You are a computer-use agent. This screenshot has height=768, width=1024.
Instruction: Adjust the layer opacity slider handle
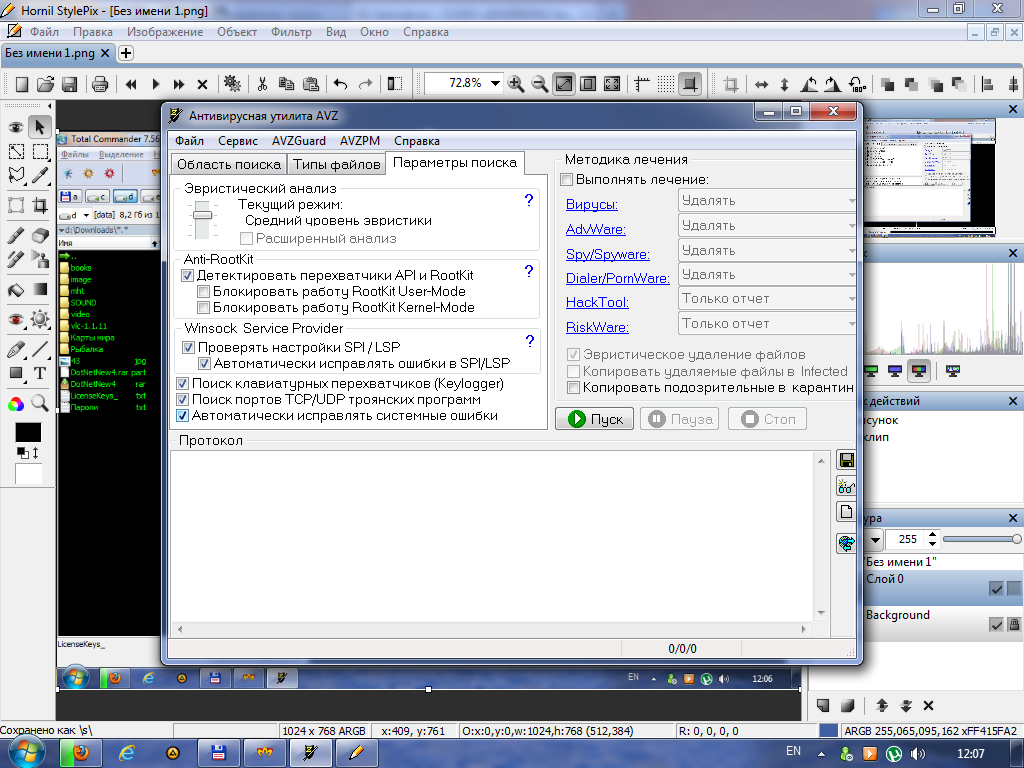pos(1016,539)
